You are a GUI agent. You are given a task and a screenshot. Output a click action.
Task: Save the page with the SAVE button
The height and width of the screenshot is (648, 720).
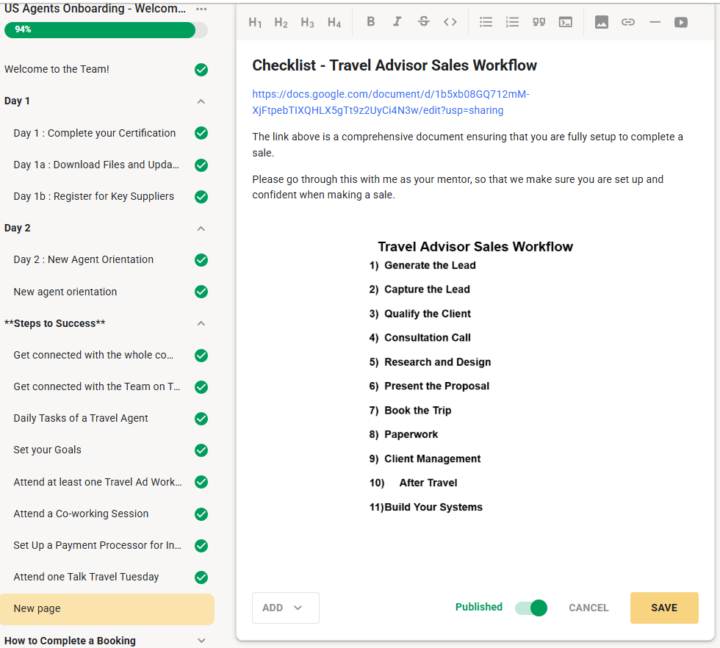tap(664, 608)
